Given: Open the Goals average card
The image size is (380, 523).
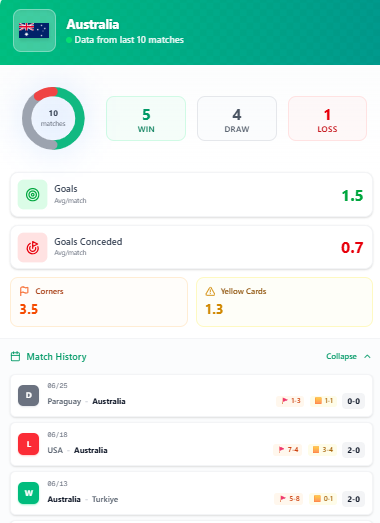Looking at the screenshot, I should pyautogui.click(x=192, y=195).
